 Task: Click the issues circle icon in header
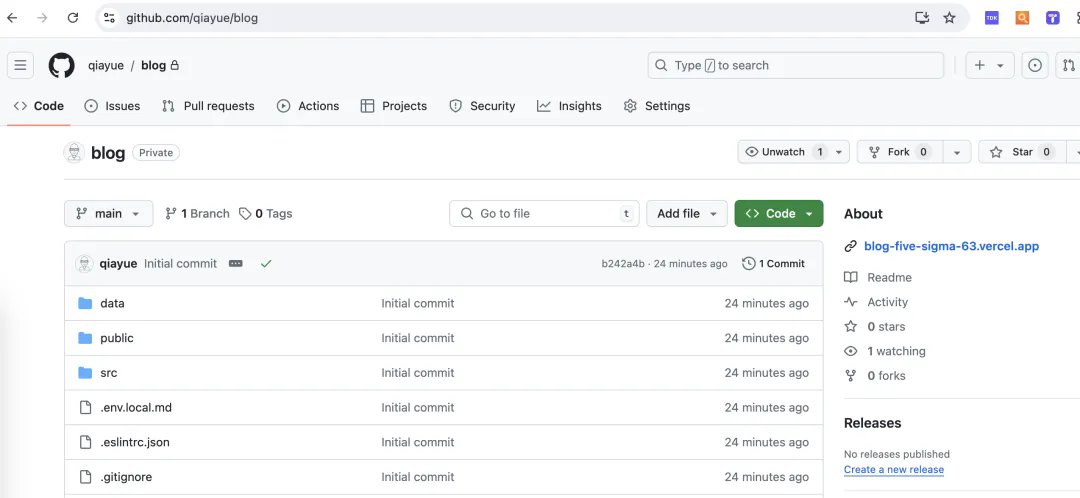click(x=1035, y=65)
